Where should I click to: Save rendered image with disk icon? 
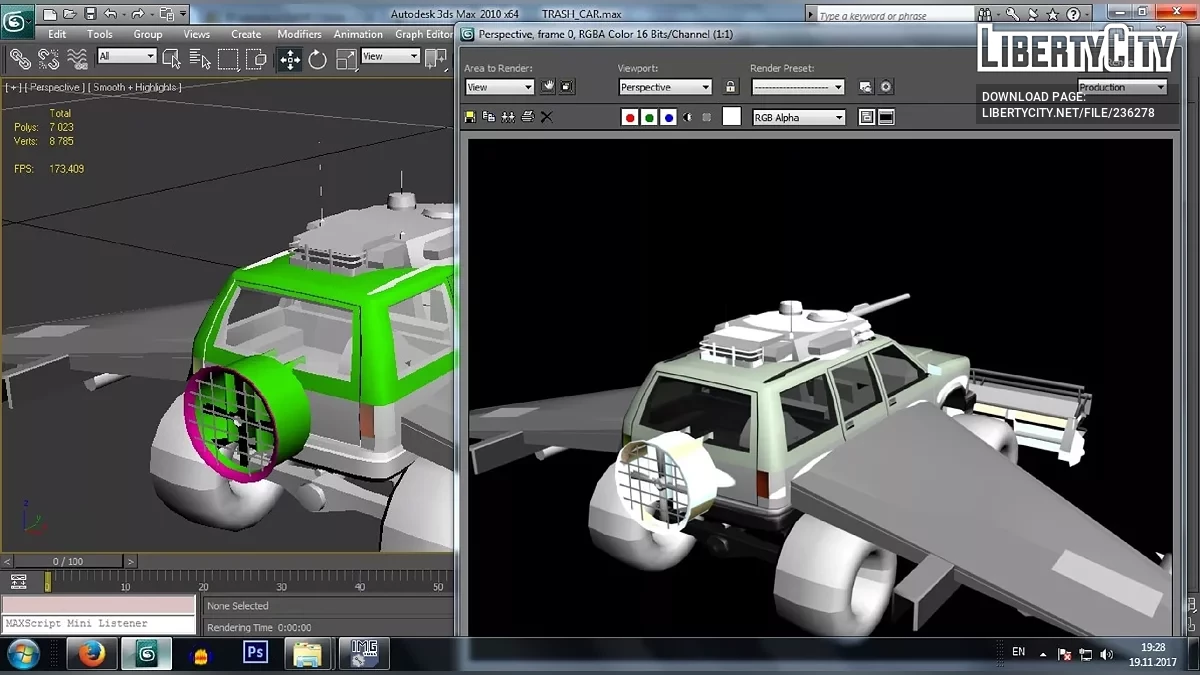pyautogui.click(x=470, y=117)
